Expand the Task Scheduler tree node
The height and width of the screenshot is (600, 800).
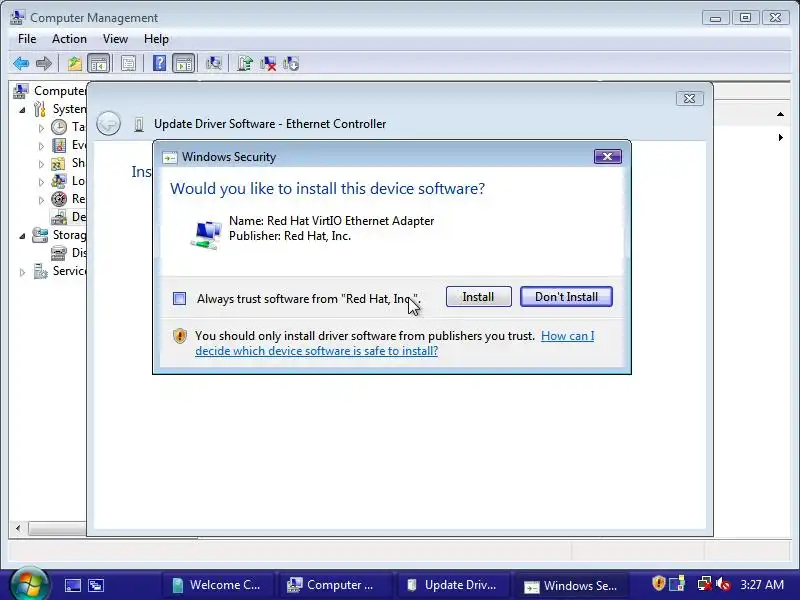(x=41, y=128)
